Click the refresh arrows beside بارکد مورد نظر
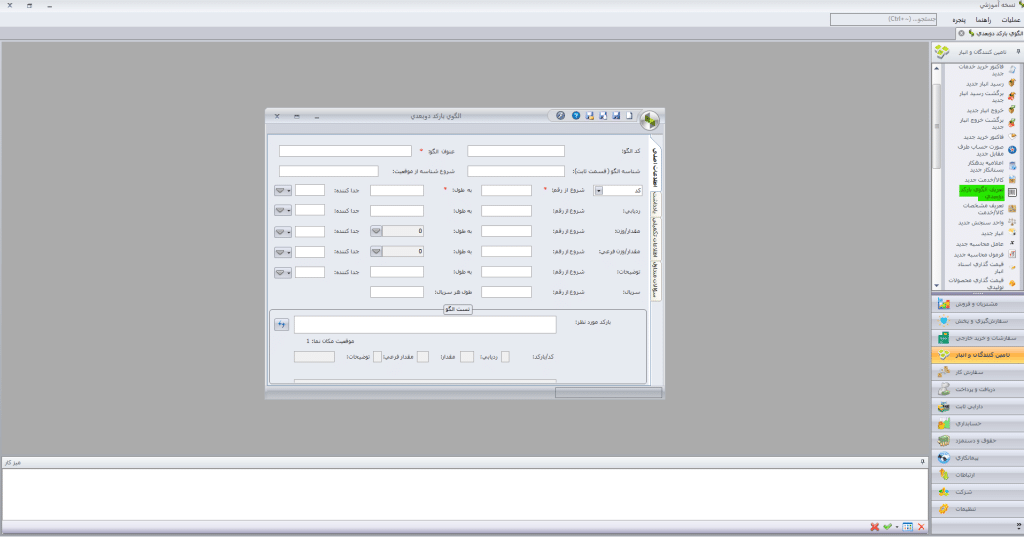 pos(281,324)
